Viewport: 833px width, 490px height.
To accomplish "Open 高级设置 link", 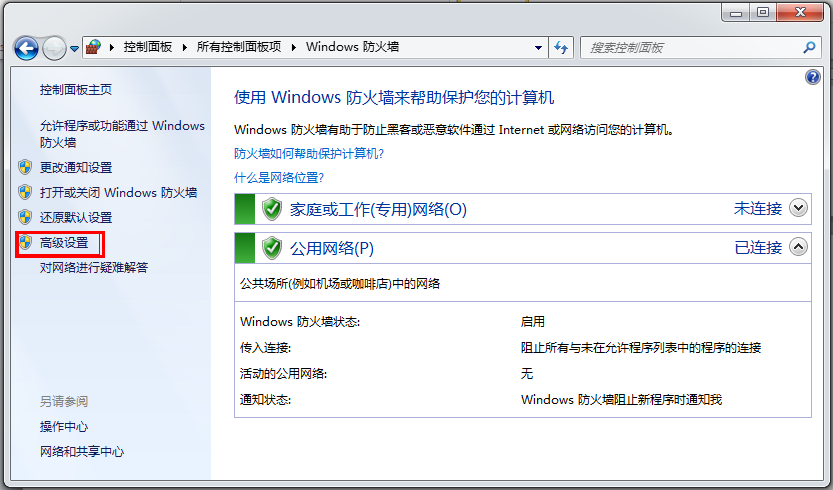I will point(64,243).
